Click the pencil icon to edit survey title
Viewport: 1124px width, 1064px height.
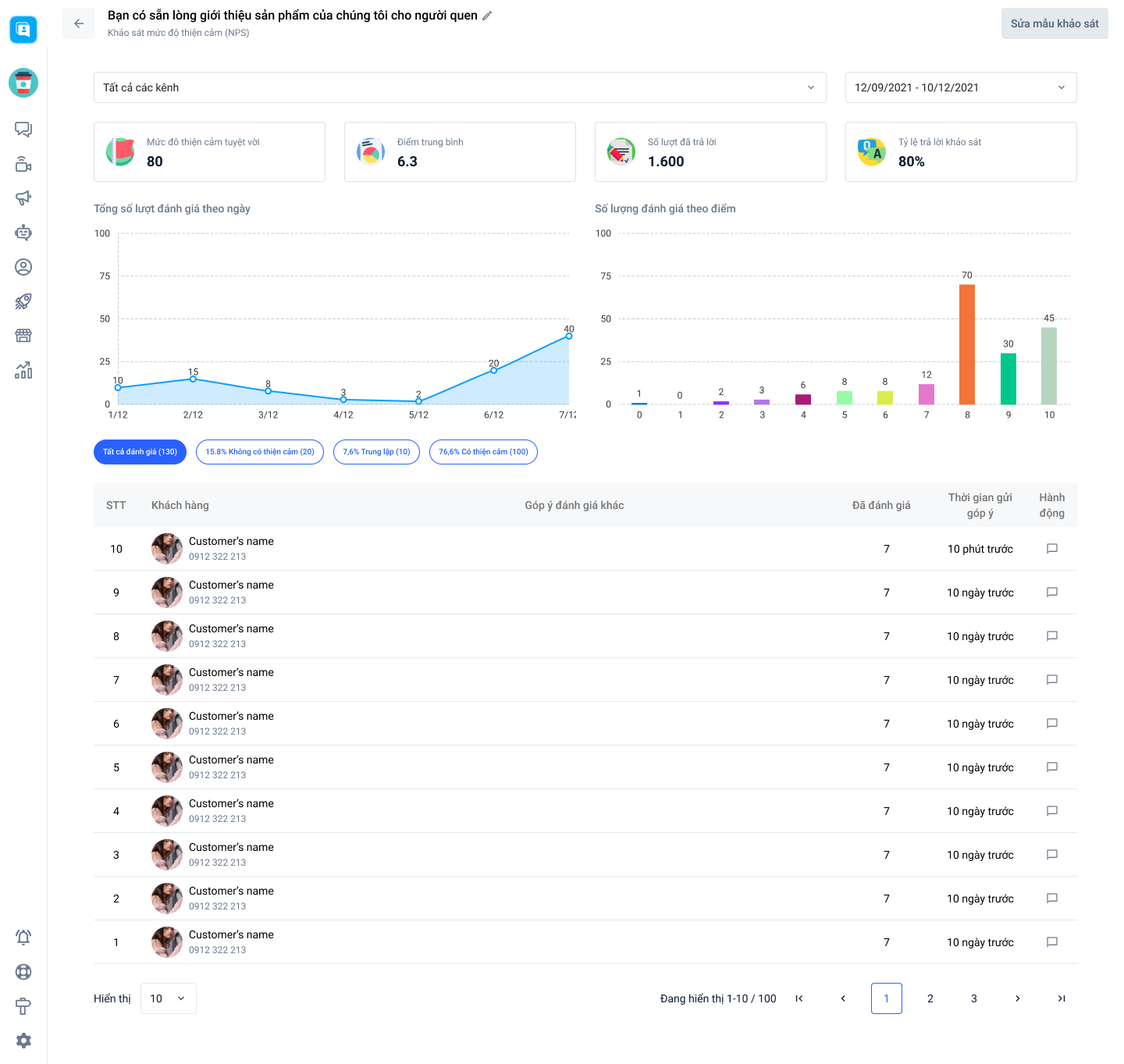tap(487, 16)
